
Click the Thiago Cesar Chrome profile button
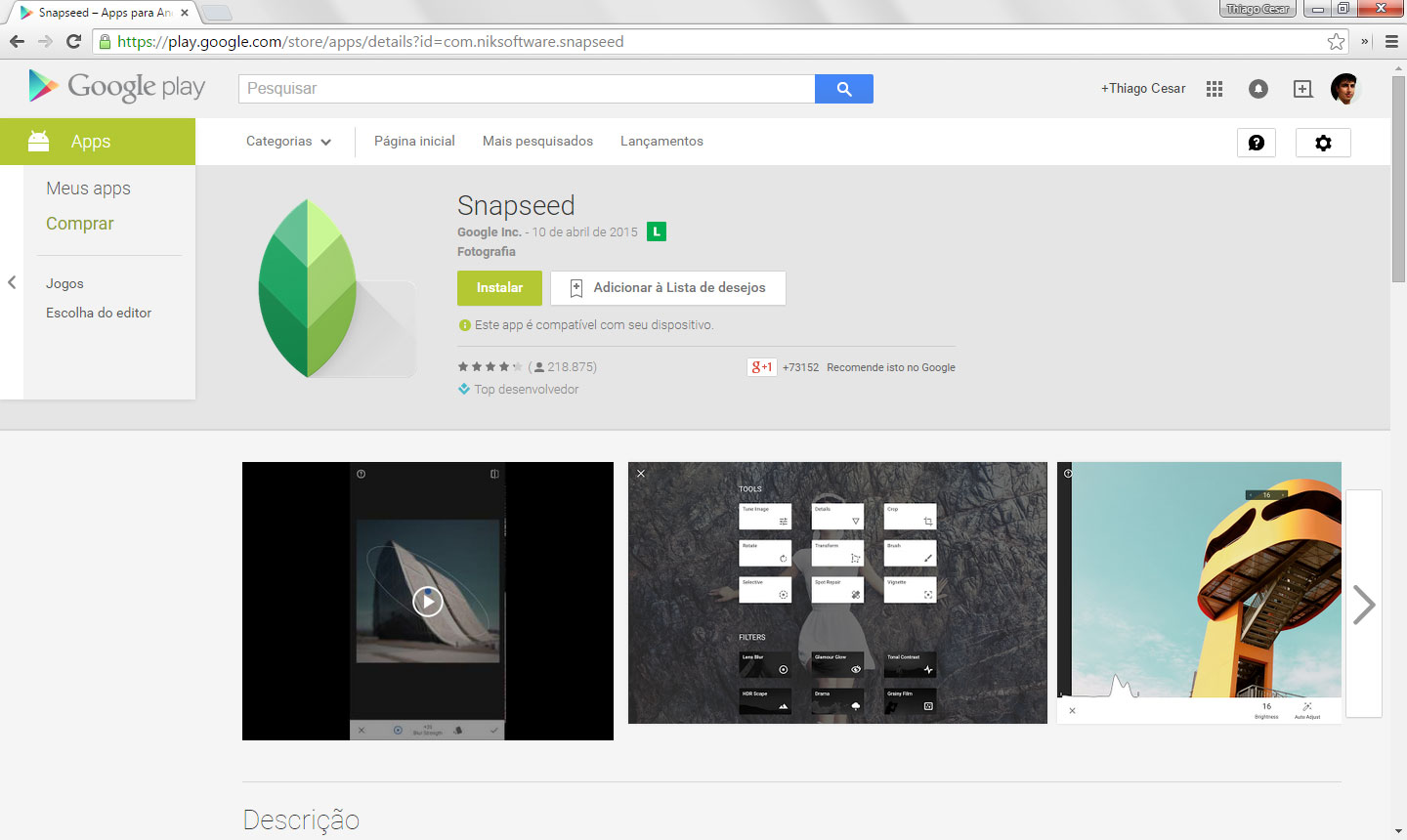(x=1258, y=9)
